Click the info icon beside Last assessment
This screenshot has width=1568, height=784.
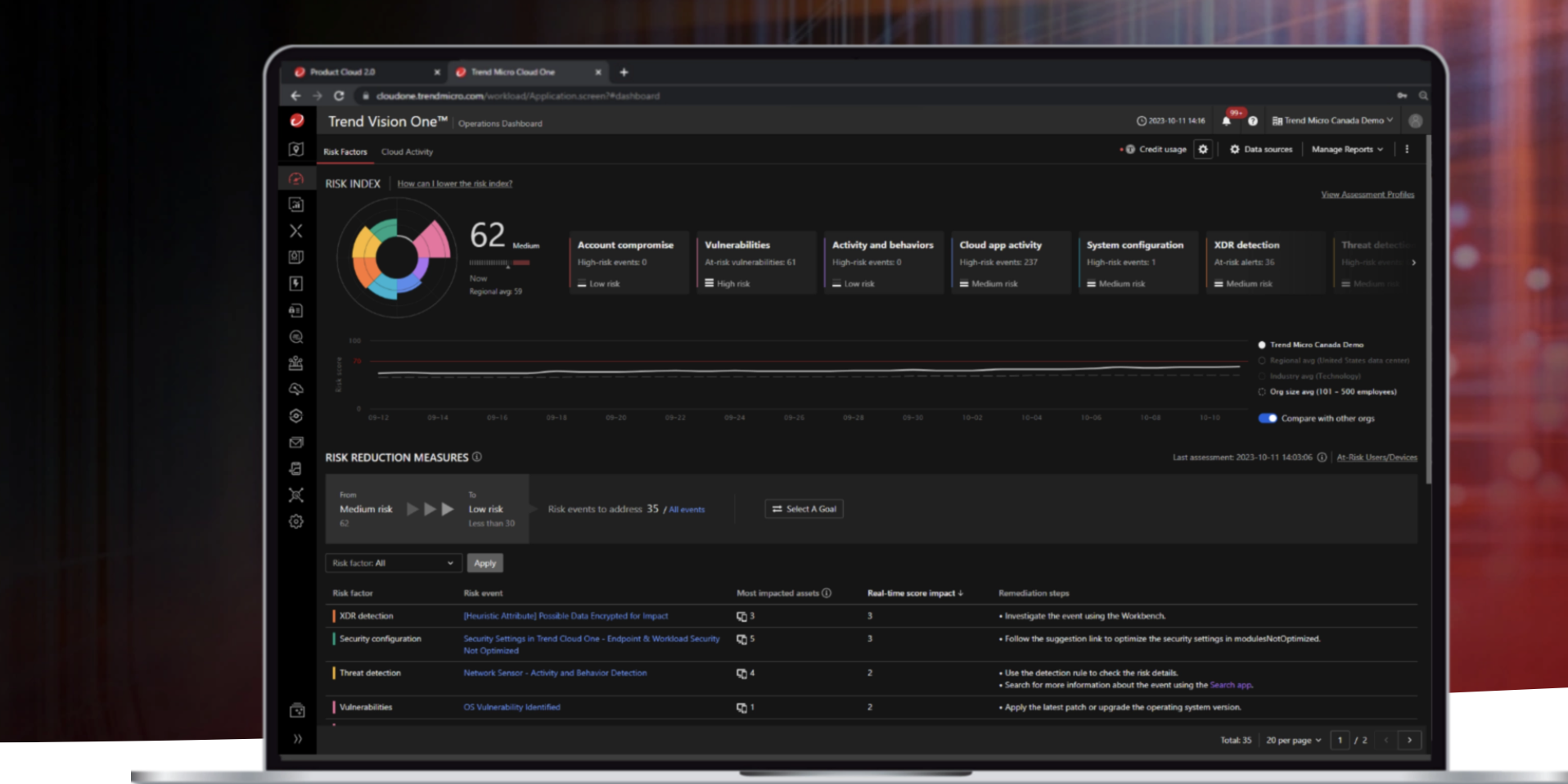(1321, 457)
